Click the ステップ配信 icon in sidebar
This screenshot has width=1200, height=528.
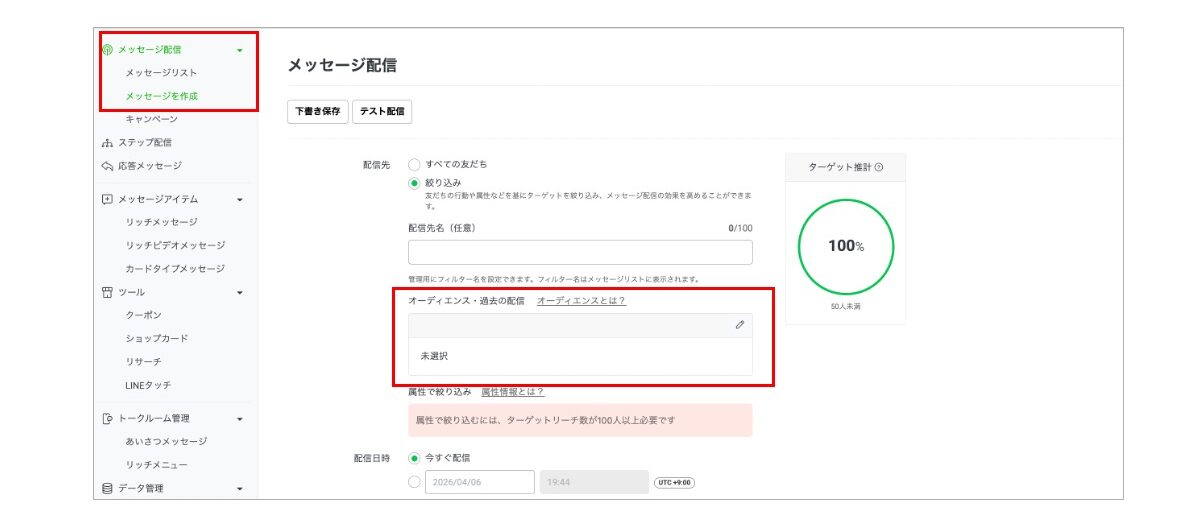point(108,143)
